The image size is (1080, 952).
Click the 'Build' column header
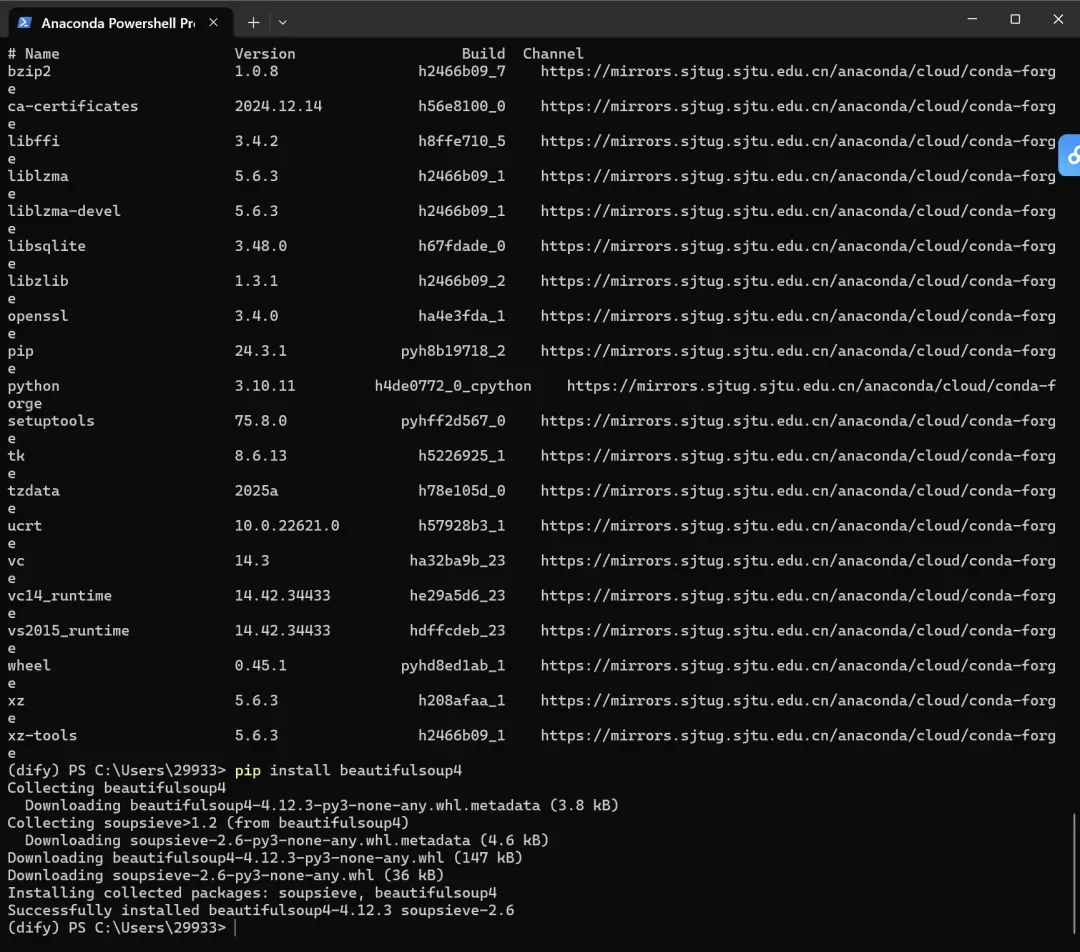pyautogui.click(x=484, y=54)
